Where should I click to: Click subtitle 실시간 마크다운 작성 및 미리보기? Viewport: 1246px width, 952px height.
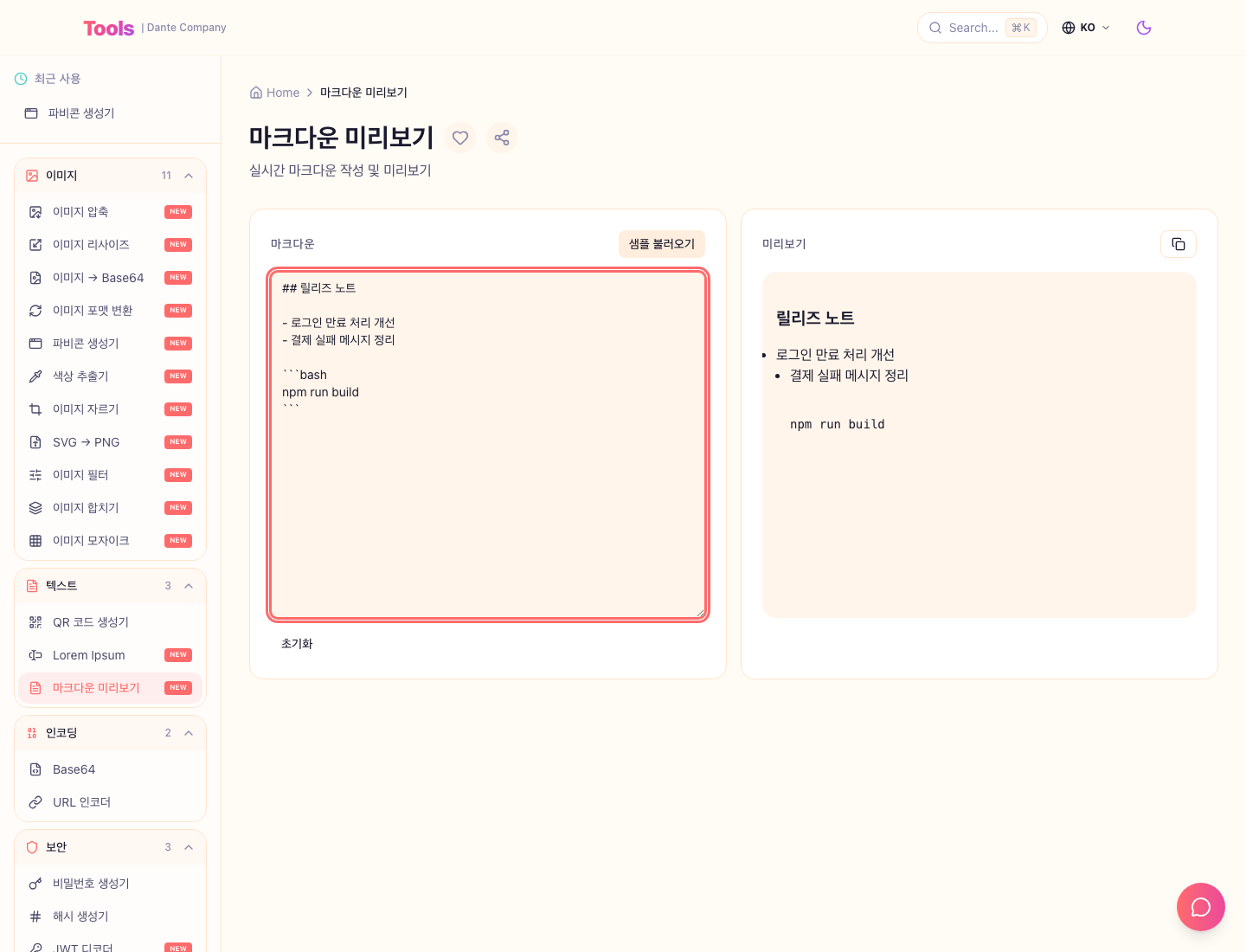pyautogui.click(x=340, y=170)
